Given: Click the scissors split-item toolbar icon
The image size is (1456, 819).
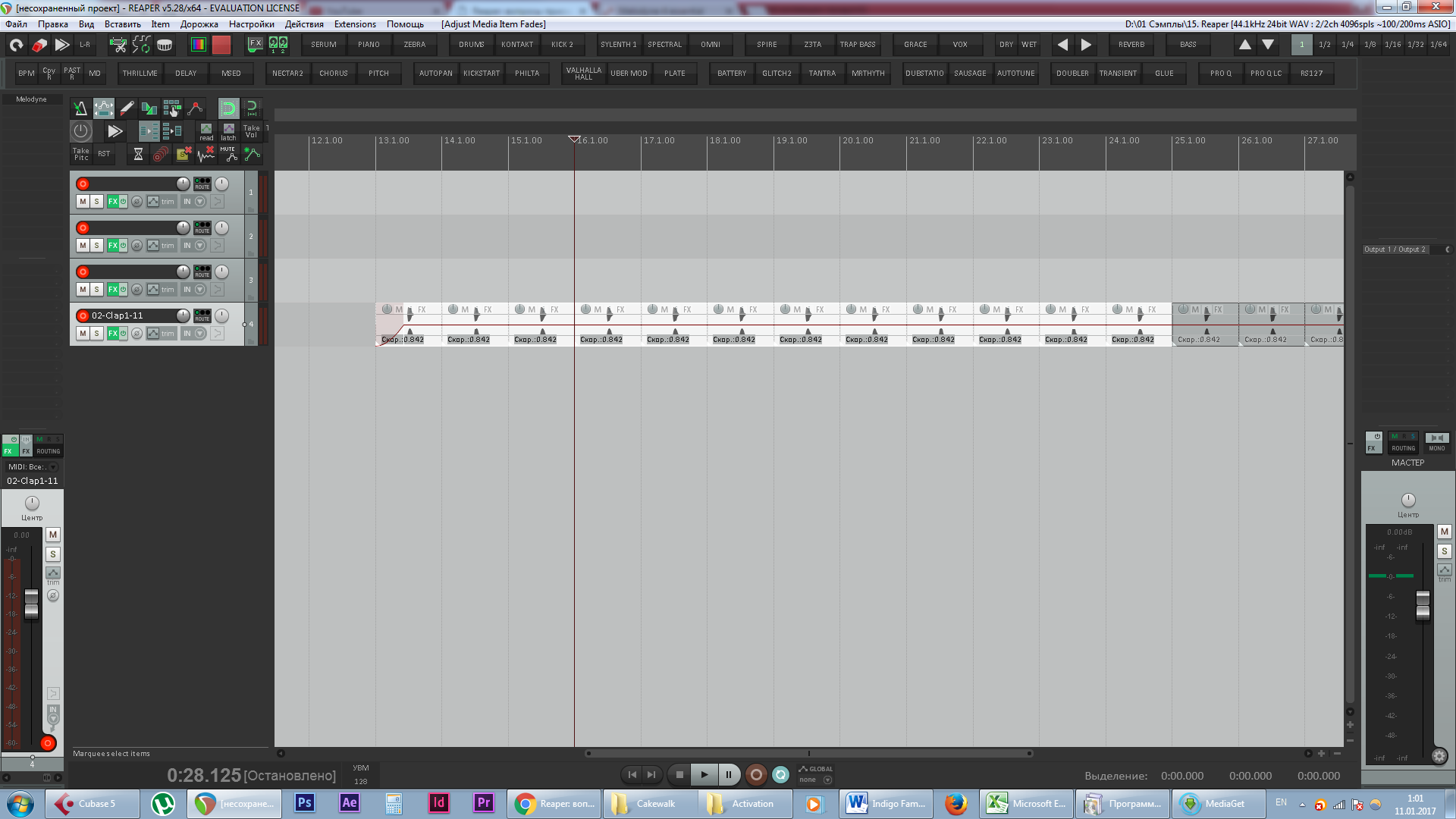Looking at the screenshot, I should click(x=118, y=45).
